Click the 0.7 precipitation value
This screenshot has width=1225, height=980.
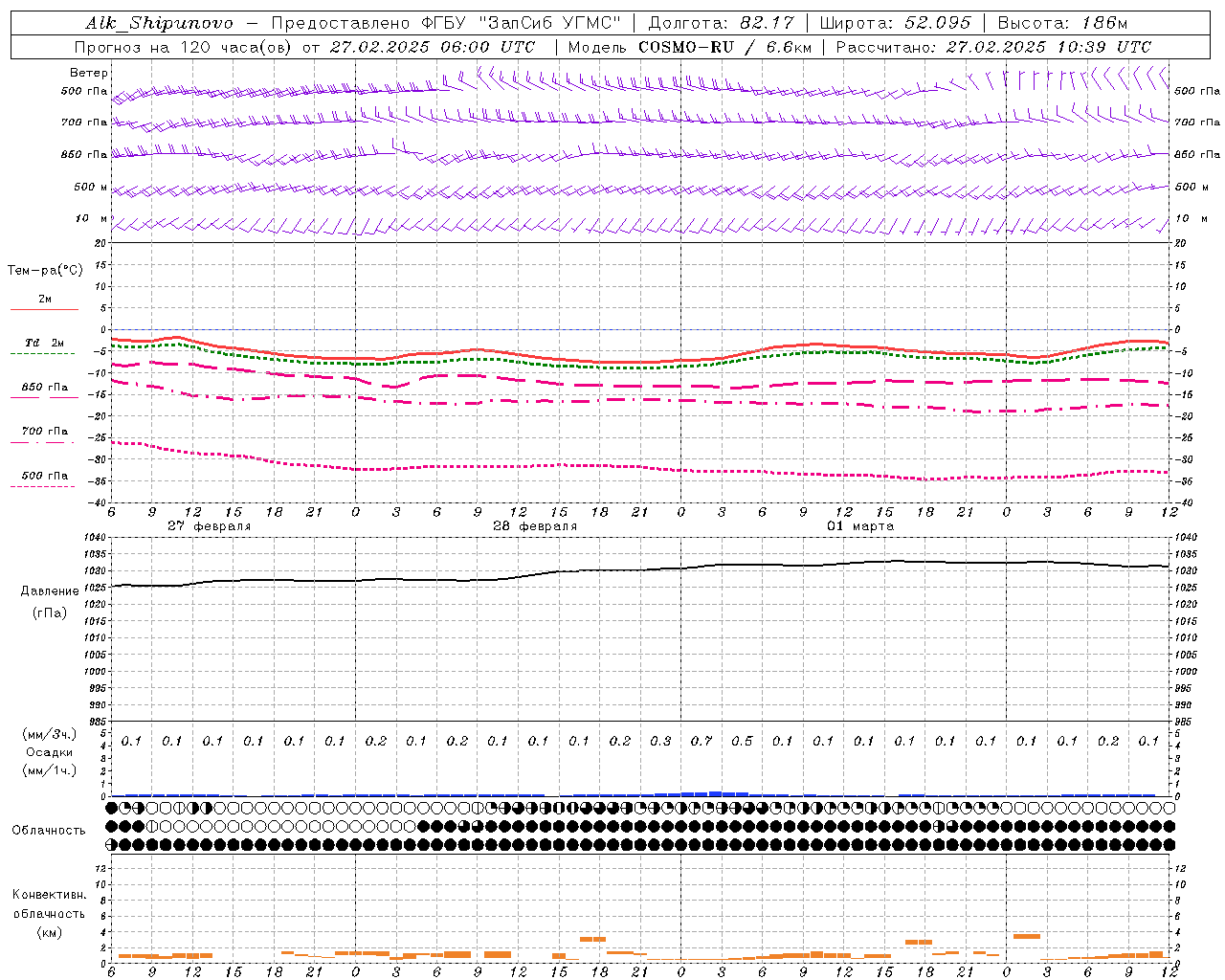[x=702, y=741]
